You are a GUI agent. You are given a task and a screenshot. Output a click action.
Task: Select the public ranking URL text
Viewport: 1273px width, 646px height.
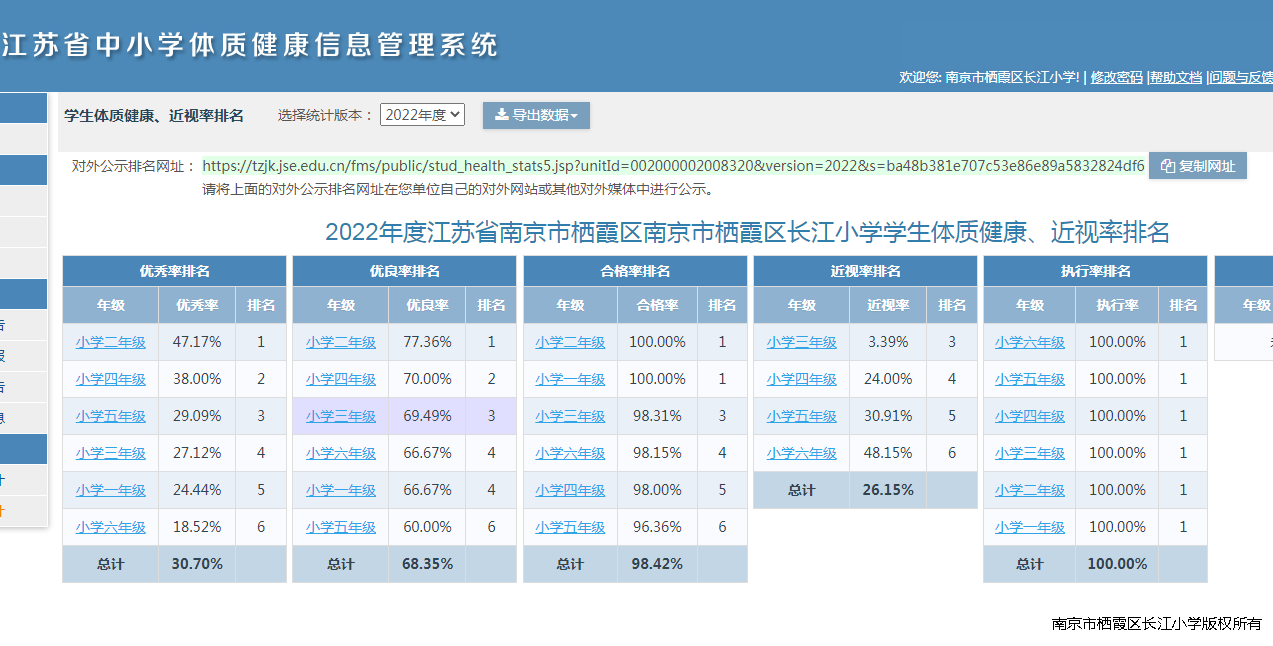674,165
